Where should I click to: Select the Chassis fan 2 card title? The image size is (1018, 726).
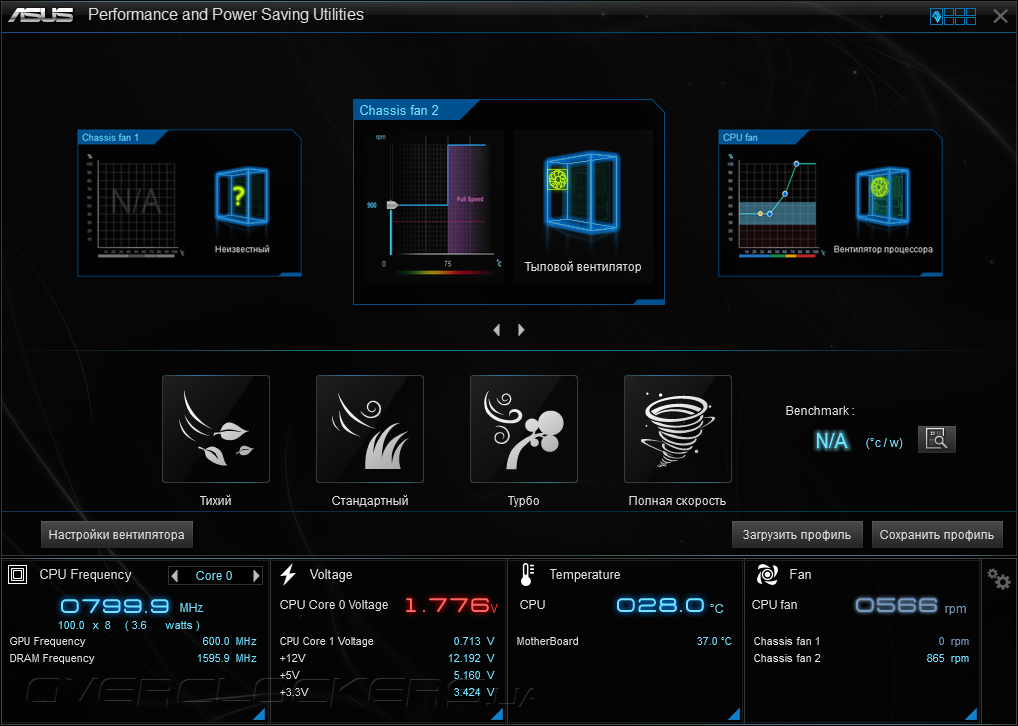click(x=399, y=110)
